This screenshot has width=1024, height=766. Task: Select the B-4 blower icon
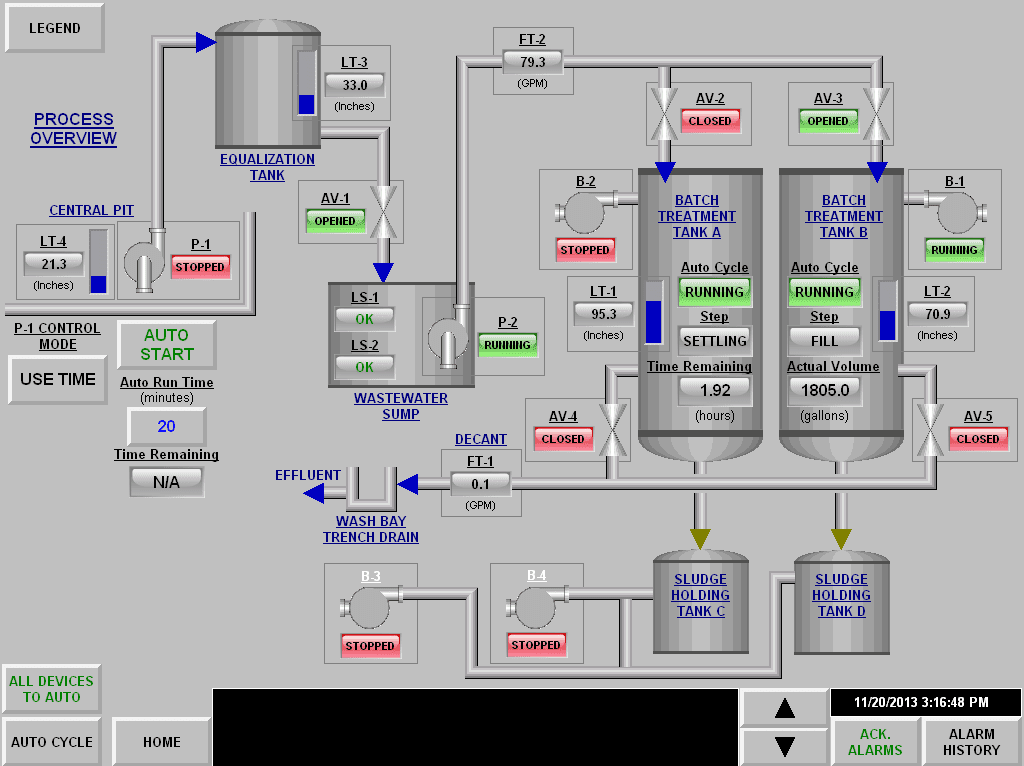[536, 606]
